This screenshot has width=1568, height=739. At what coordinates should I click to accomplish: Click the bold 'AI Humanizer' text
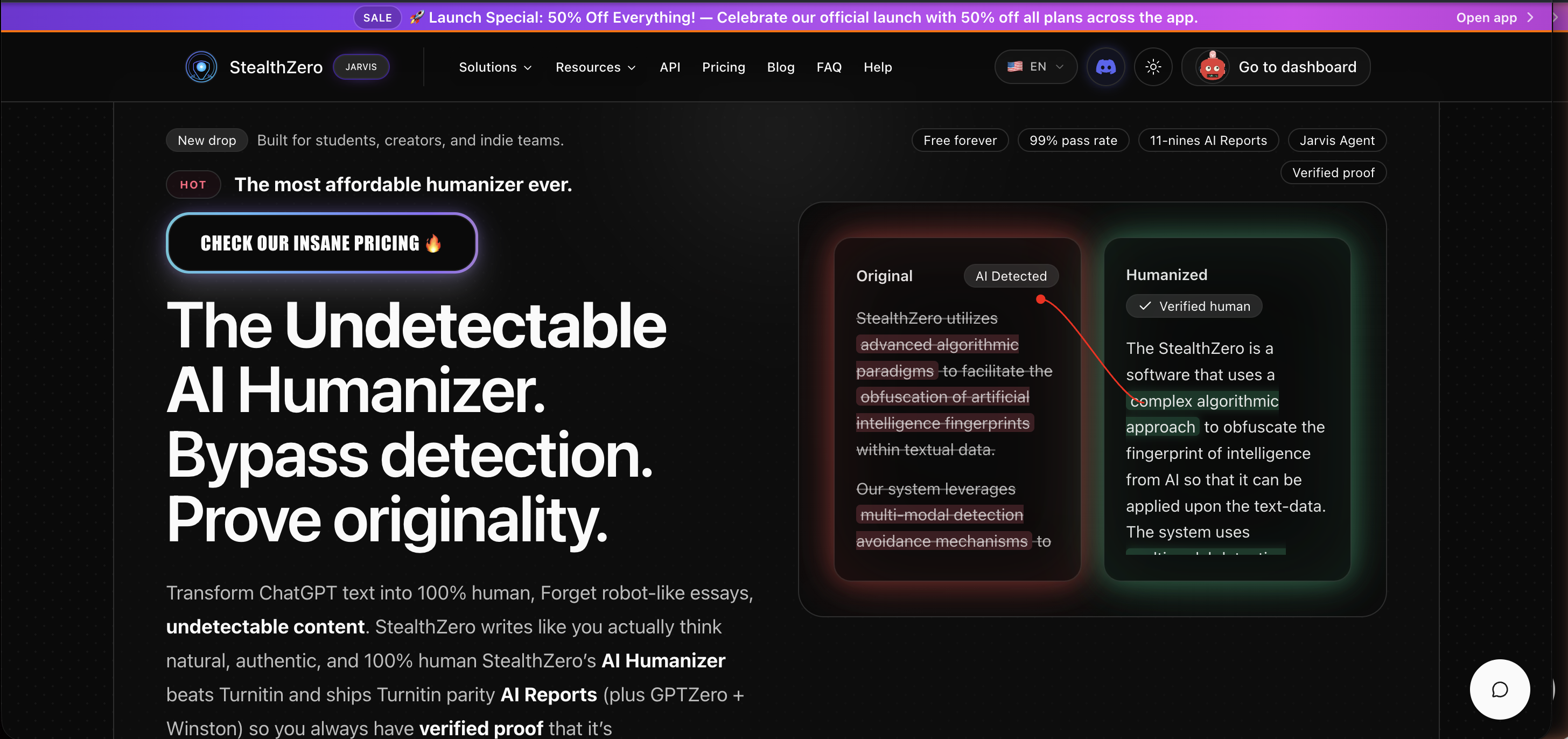click(663, 660)
